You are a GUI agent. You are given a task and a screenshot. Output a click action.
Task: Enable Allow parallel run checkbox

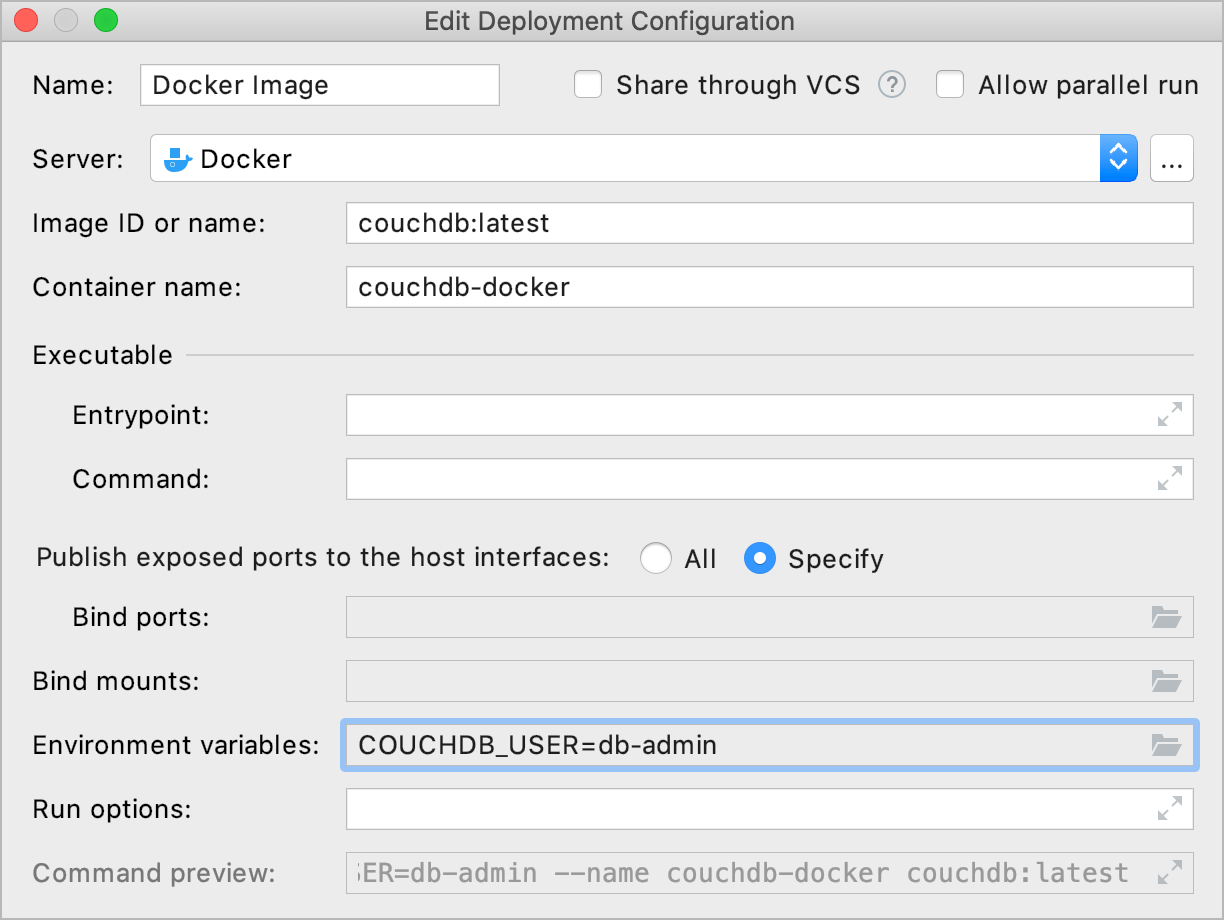pos(950,85)
